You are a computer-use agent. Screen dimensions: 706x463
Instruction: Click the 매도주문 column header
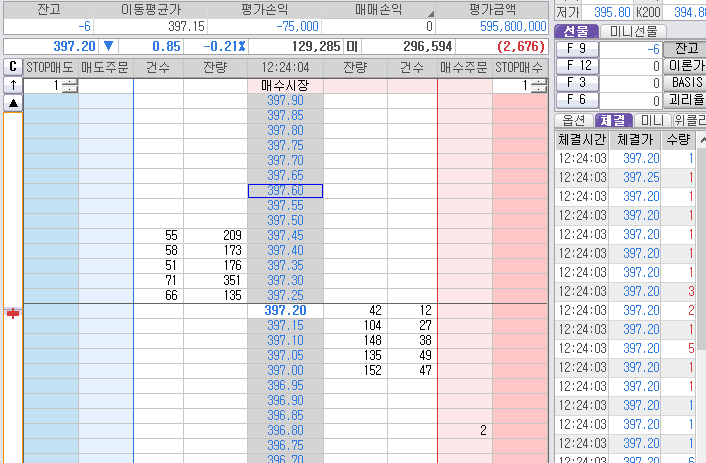(105, 68)
